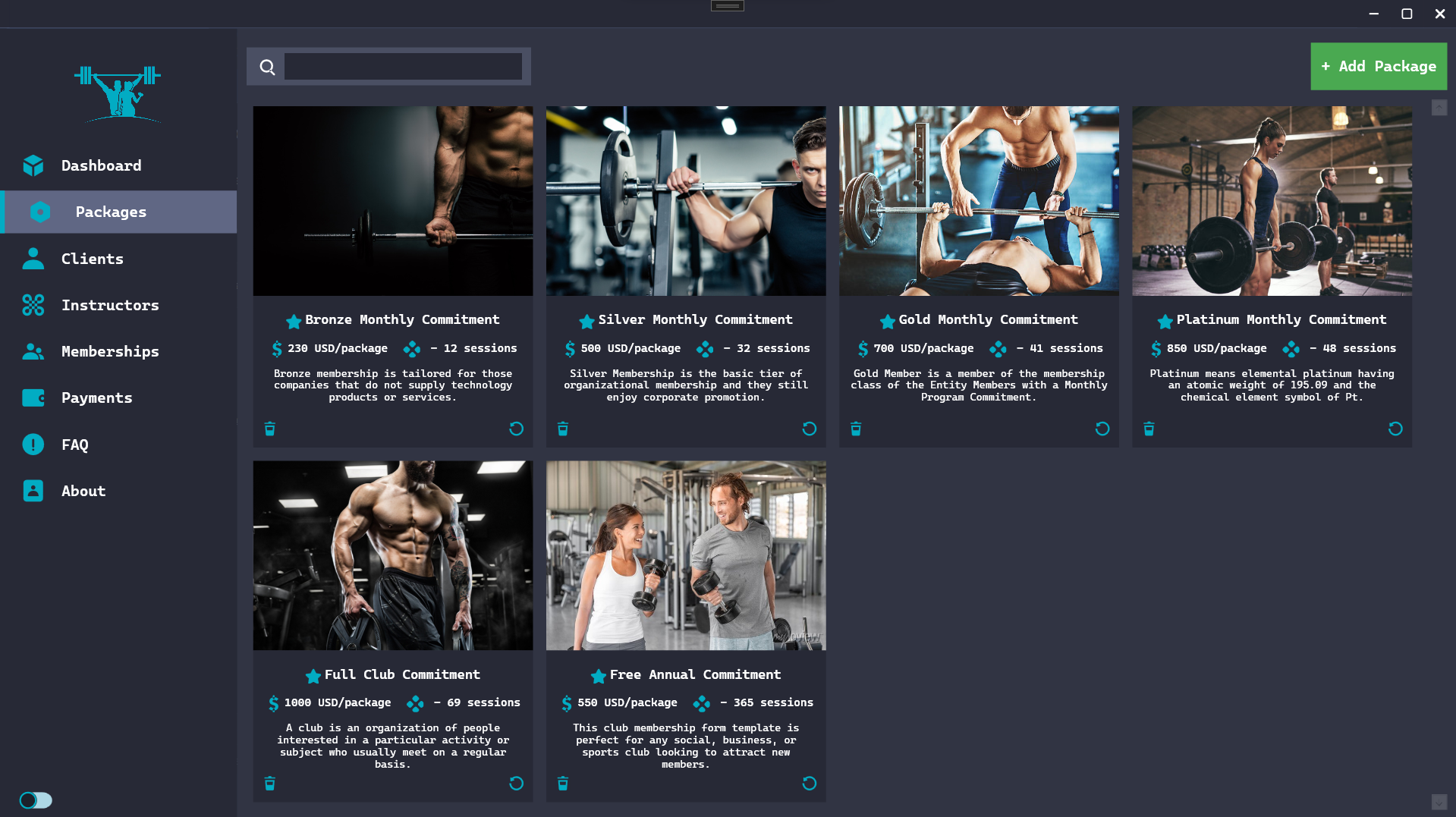Click update icon on Platinum package card
Screen dimensions: 1456x817
[1395, 429]
